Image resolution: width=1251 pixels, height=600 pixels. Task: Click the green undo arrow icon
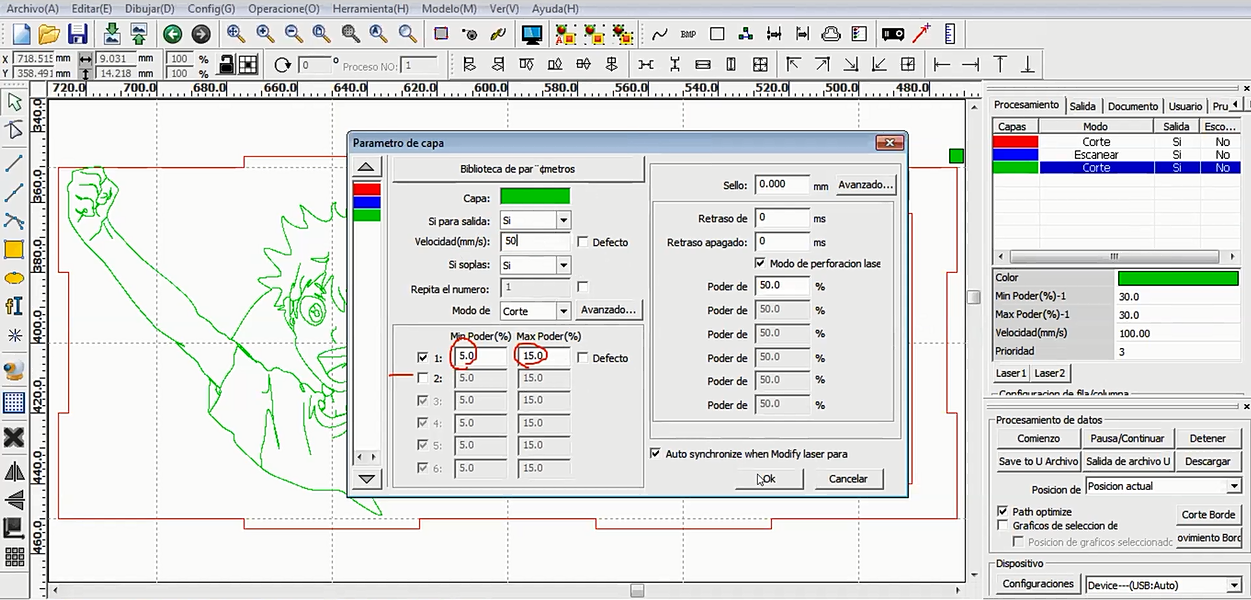coord(172,34)
